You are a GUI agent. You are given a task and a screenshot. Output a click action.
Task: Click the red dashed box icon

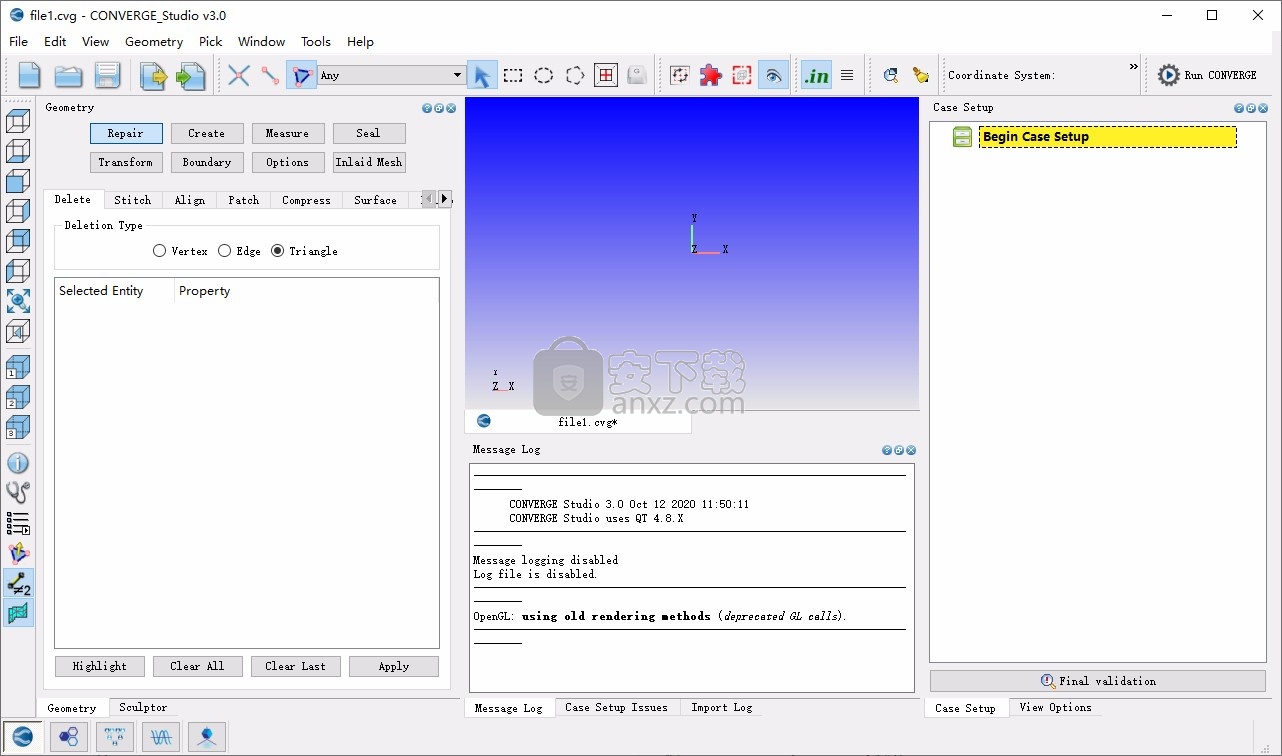click(x=742, y=75)
